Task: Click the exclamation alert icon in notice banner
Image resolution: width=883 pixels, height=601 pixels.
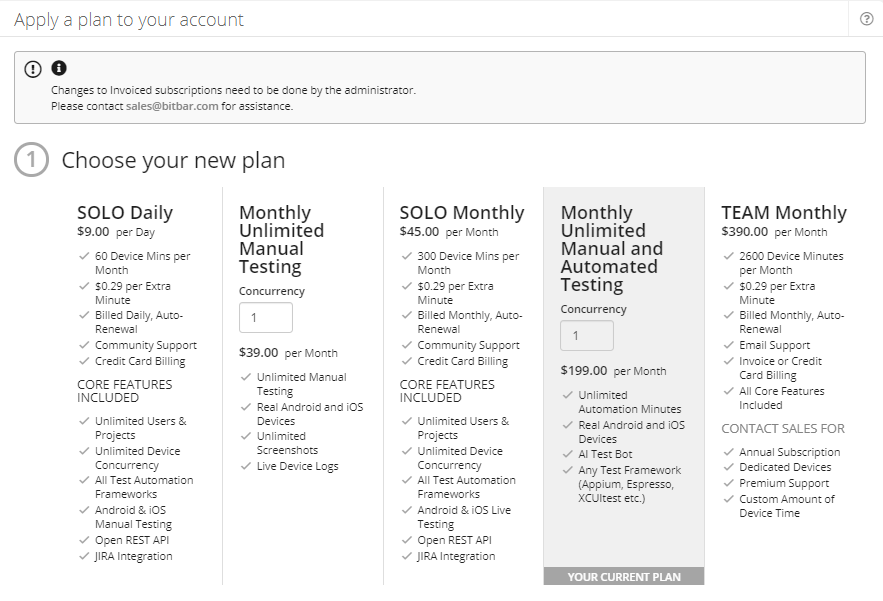Action: tap(31, 67)
